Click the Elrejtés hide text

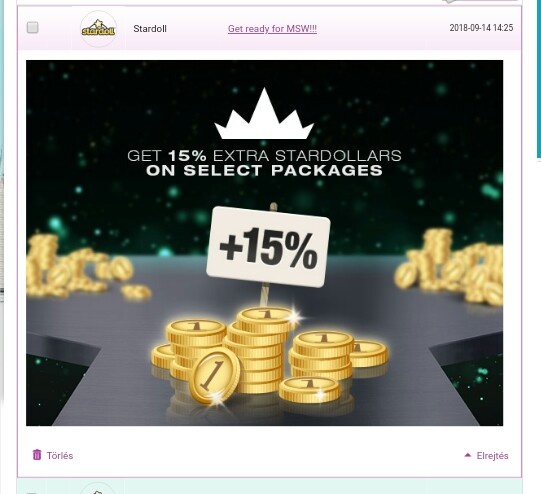492,456
